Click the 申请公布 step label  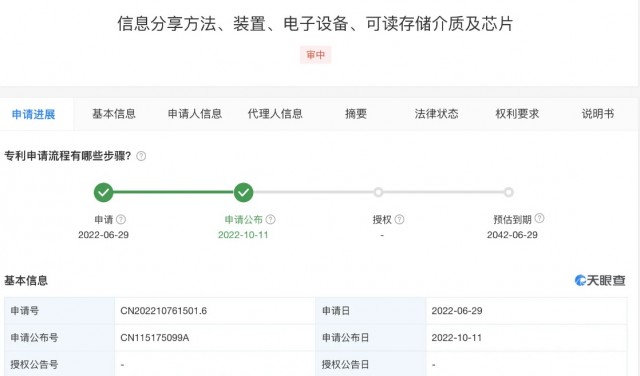click(244, 220)
